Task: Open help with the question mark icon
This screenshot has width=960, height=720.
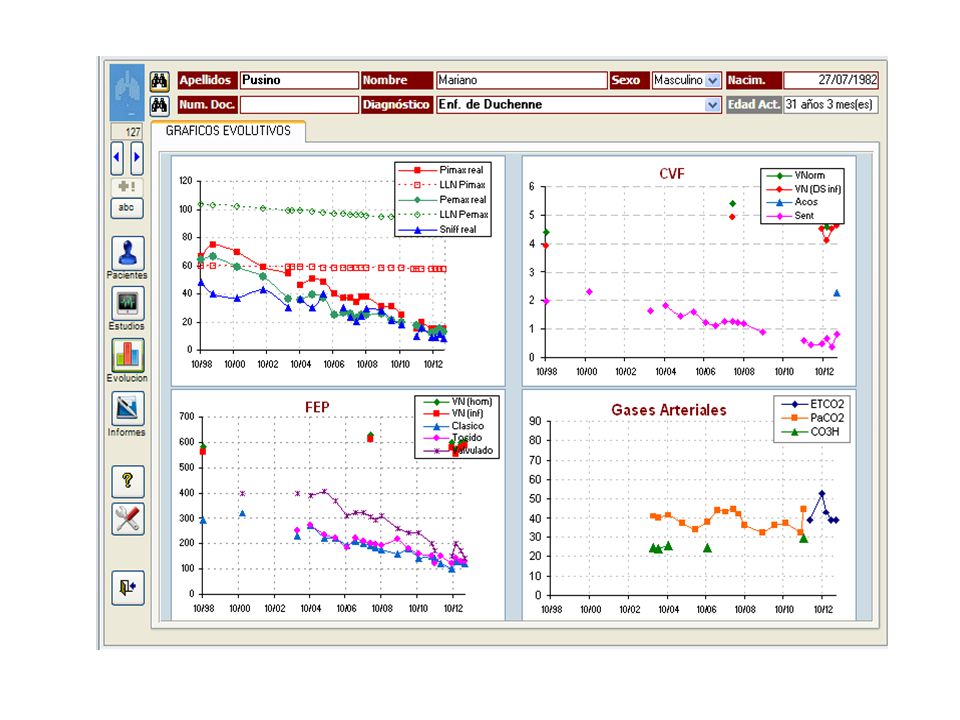Action: (128, 481)
